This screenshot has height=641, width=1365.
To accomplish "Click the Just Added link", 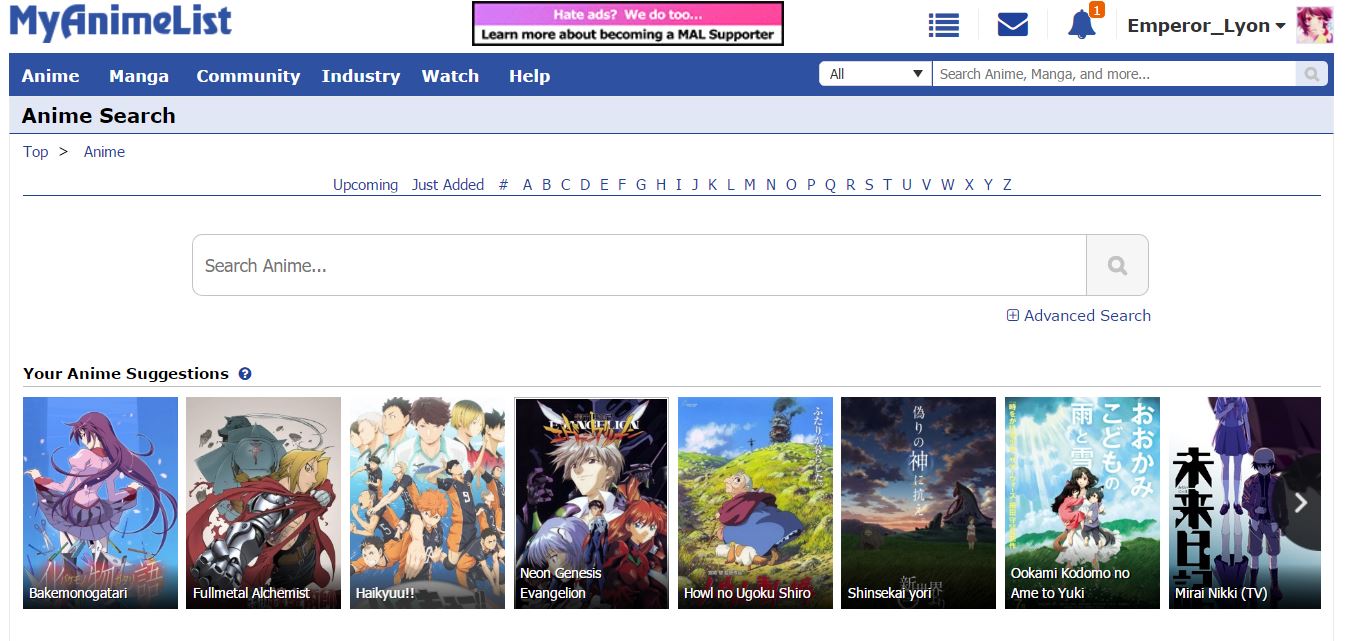I will pos(448,185).
